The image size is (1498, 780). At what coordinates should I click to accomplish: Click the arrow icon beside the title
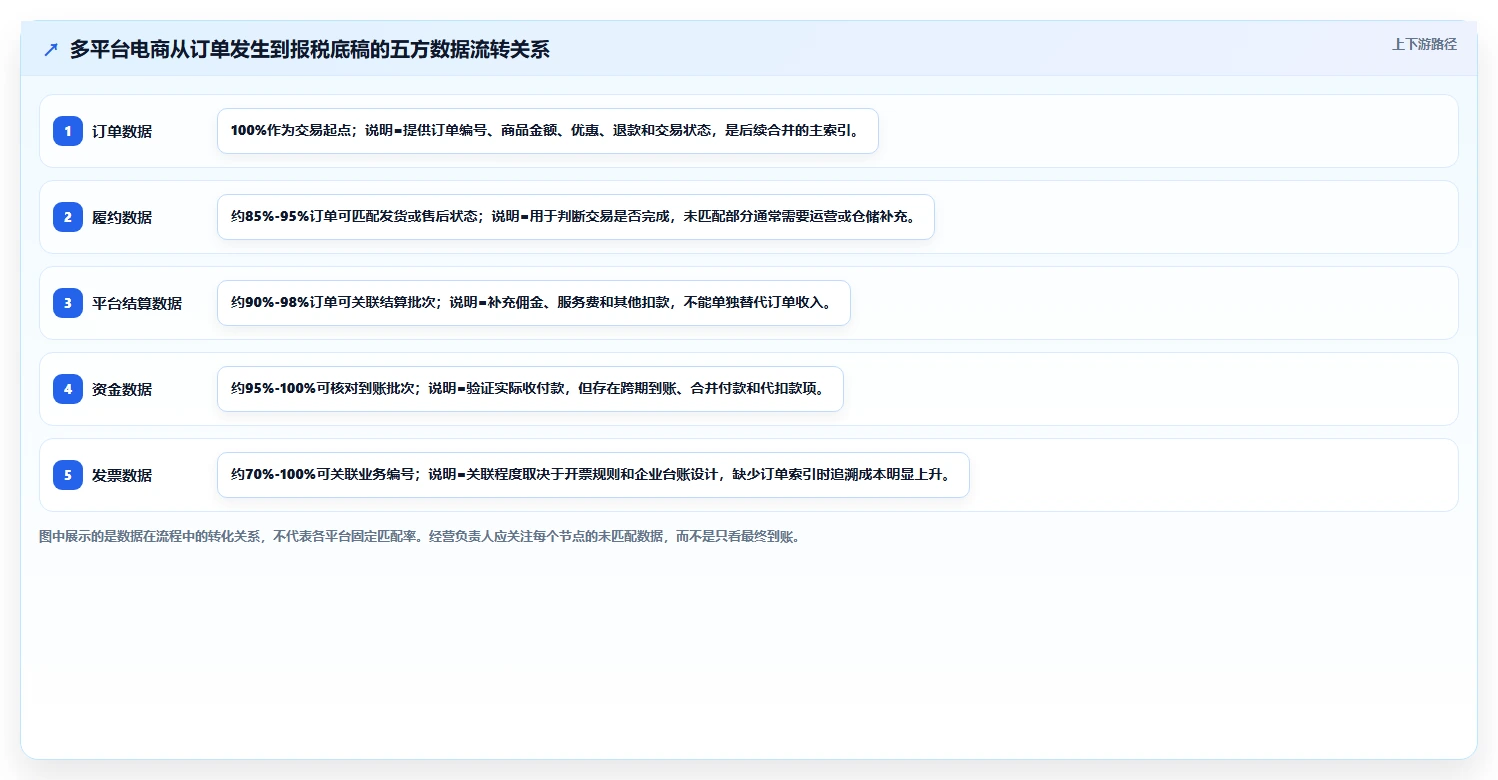point(51,50)
